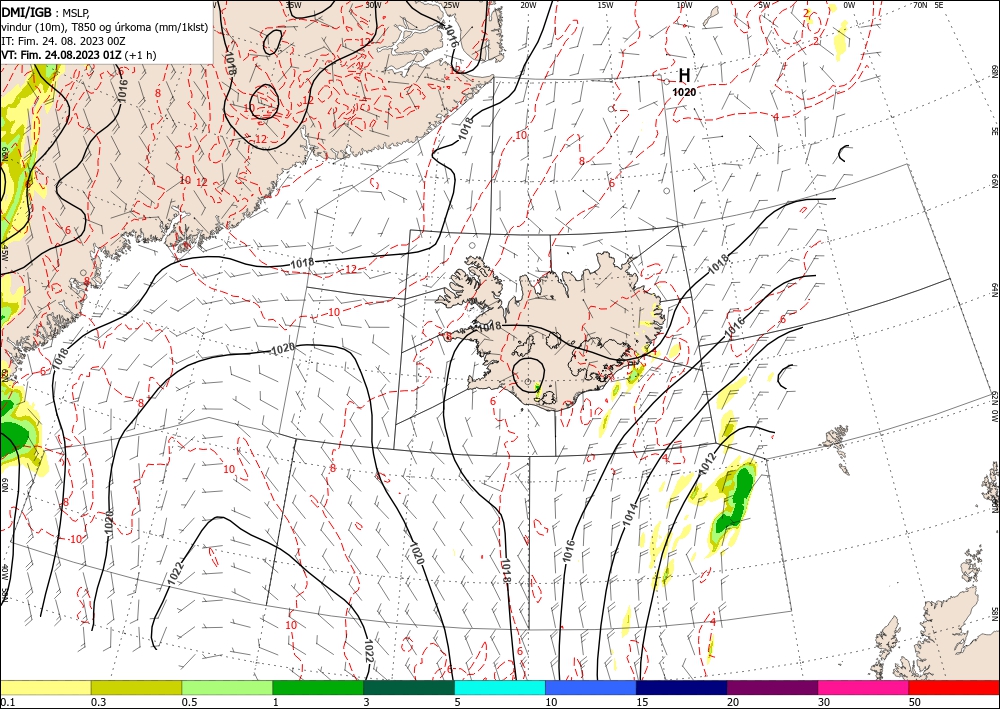Click the yellow 0.1–0.3 mm legend swatch

45,687
